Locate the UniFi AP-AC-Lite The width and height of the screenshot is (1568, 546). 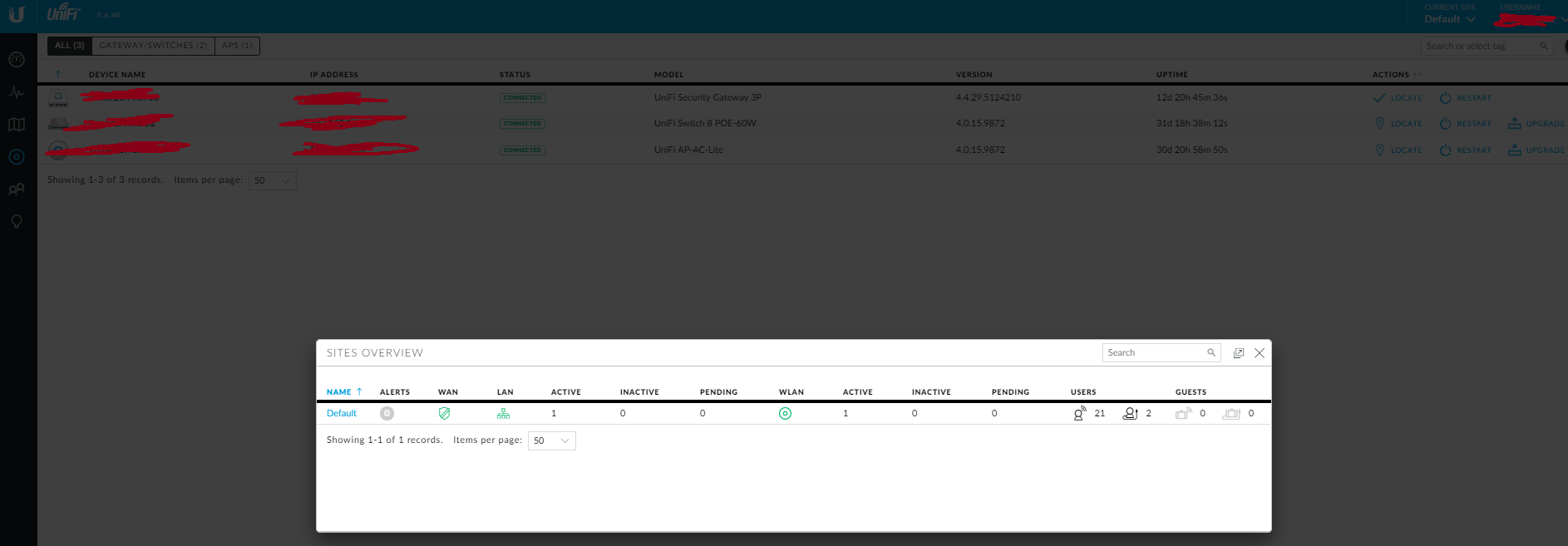(x=1398, y=150)
